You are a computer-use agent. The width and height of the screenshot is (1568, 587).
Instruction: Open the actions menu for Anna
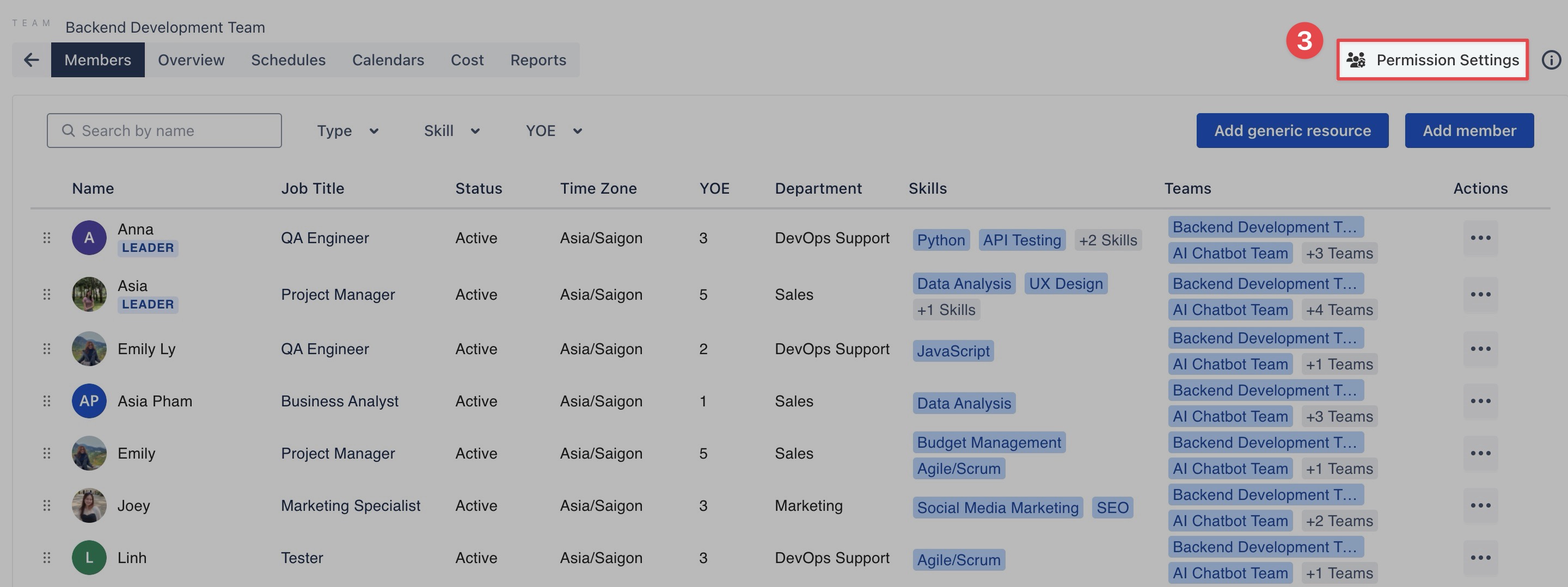tap(1480, 238)
